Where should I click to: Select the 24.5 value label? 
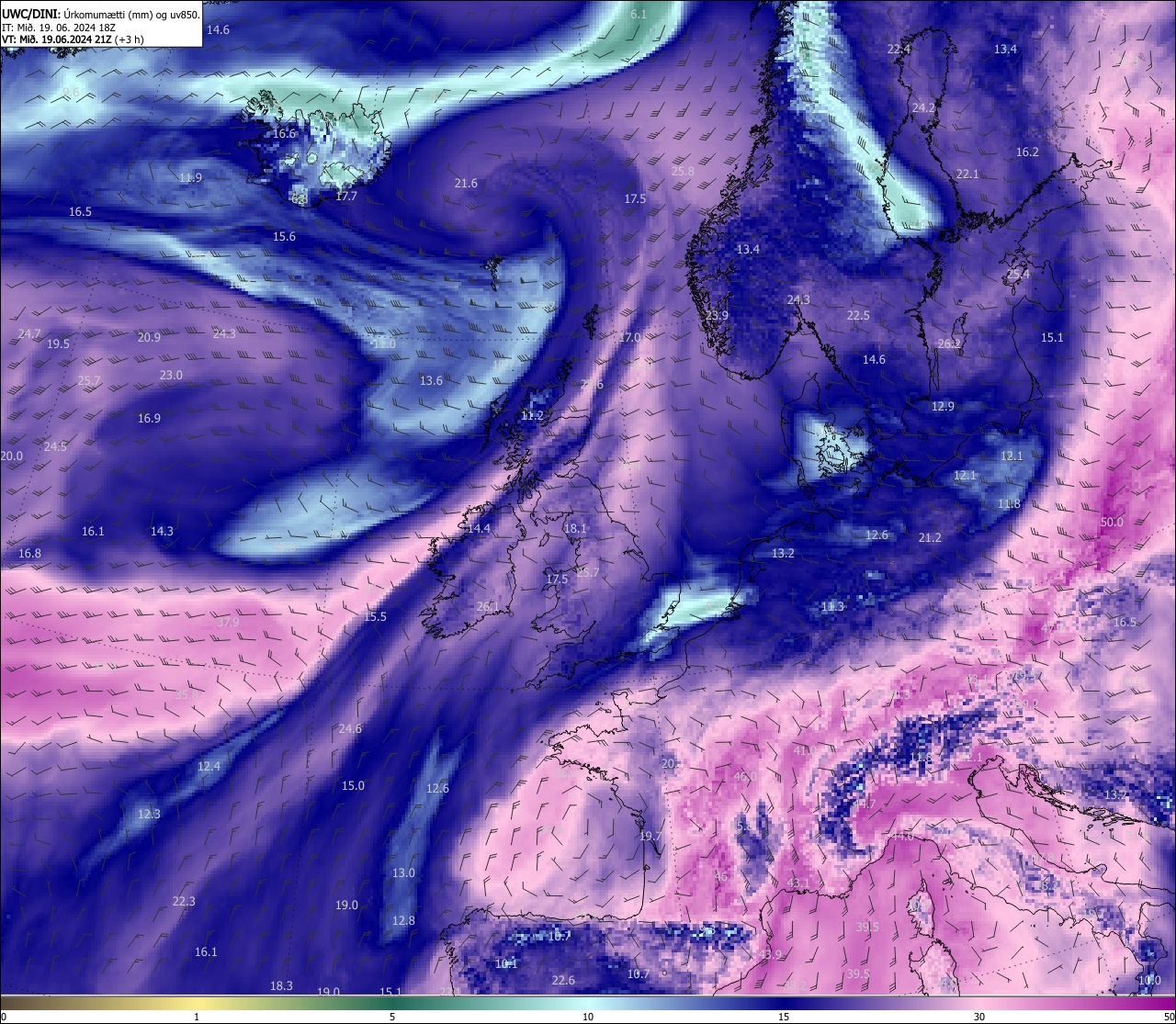pos(55,447)
